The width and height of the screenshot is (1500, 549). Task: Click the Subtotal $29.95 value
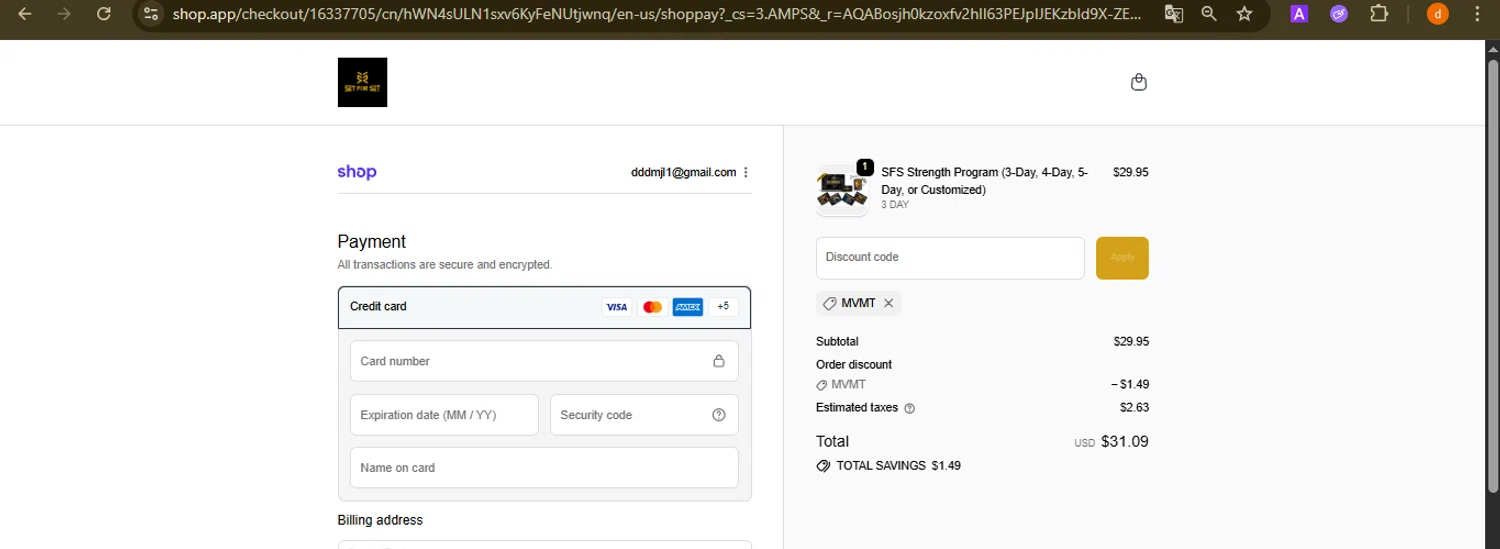point(1131,342)
